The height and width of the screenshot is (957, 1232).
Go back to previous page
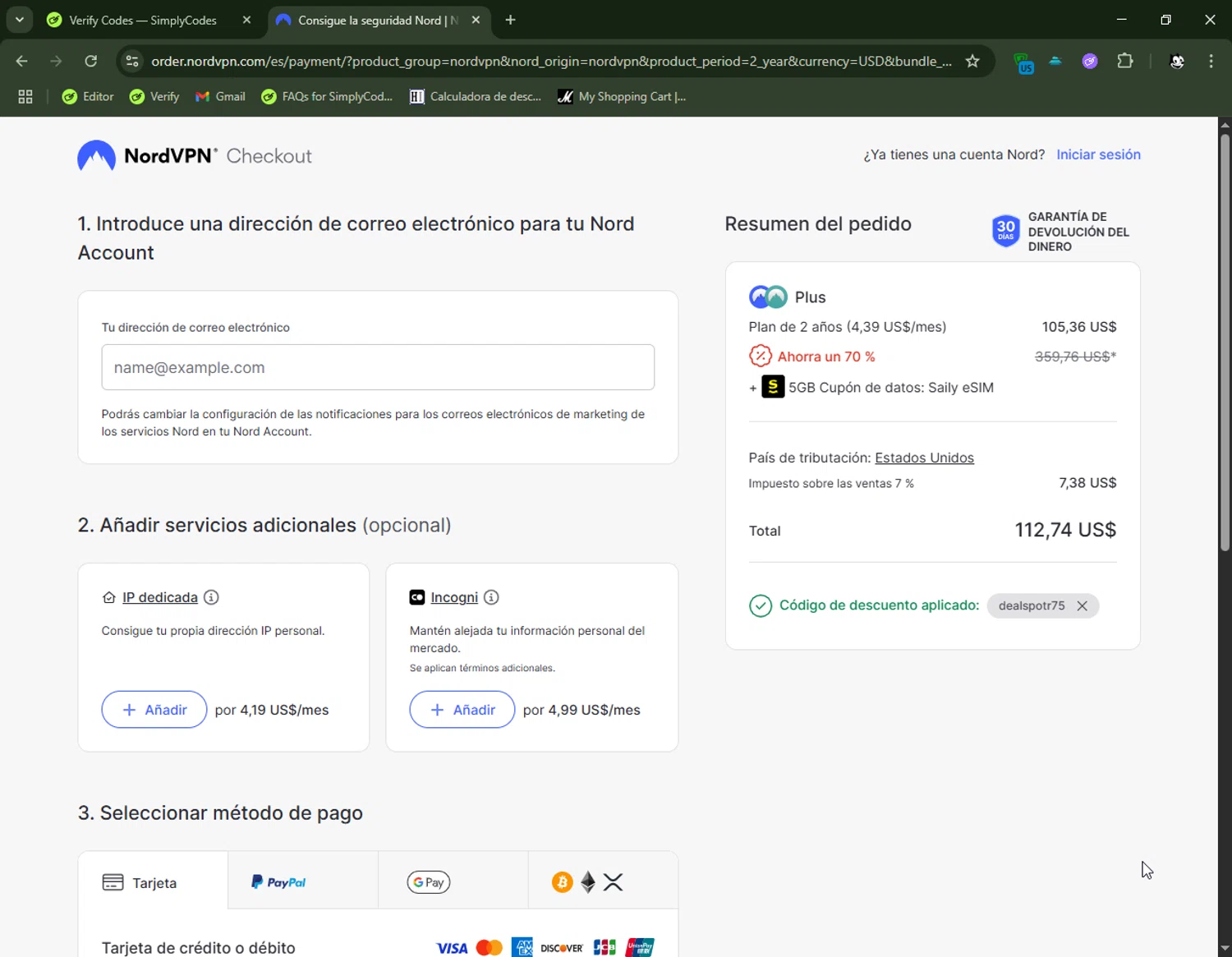(x=22, y=61)
